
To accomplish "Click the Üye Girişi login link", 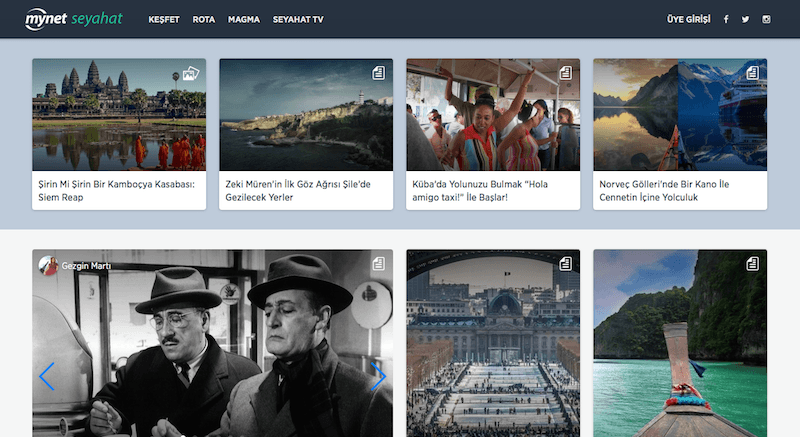I will coord(687,19).
